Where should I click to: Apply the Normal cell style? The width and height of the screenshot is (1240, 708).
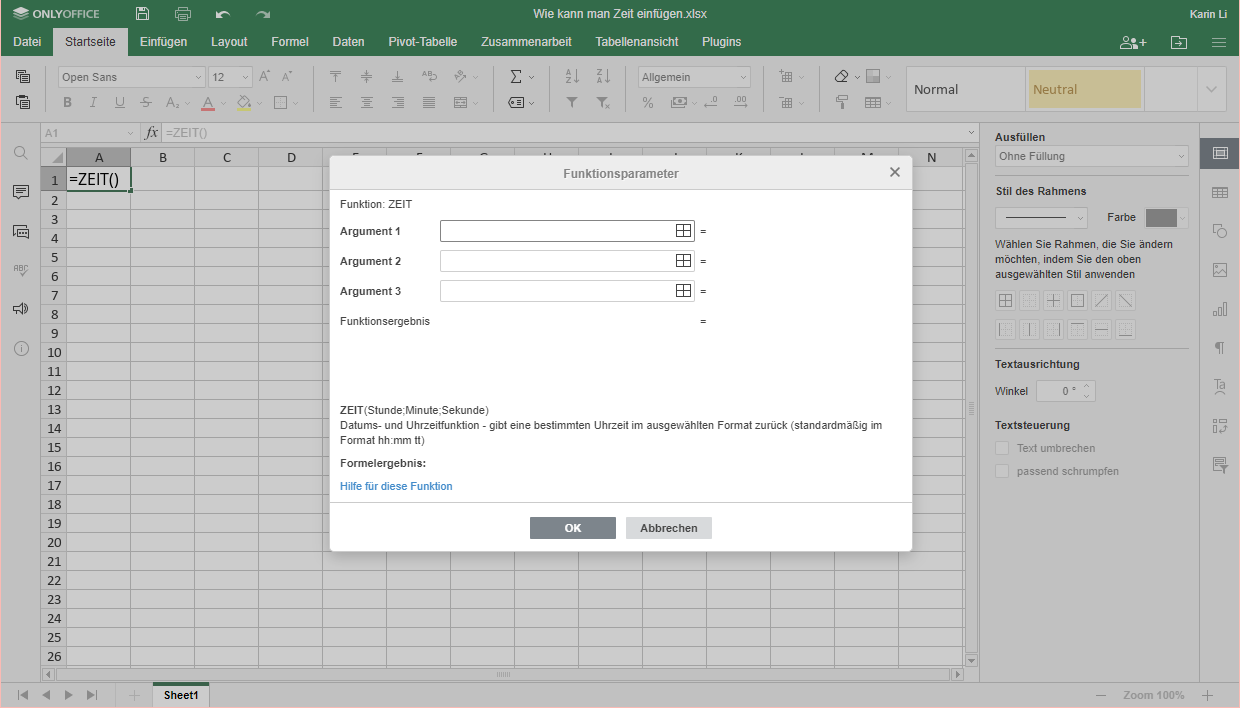tap(965, 89)
